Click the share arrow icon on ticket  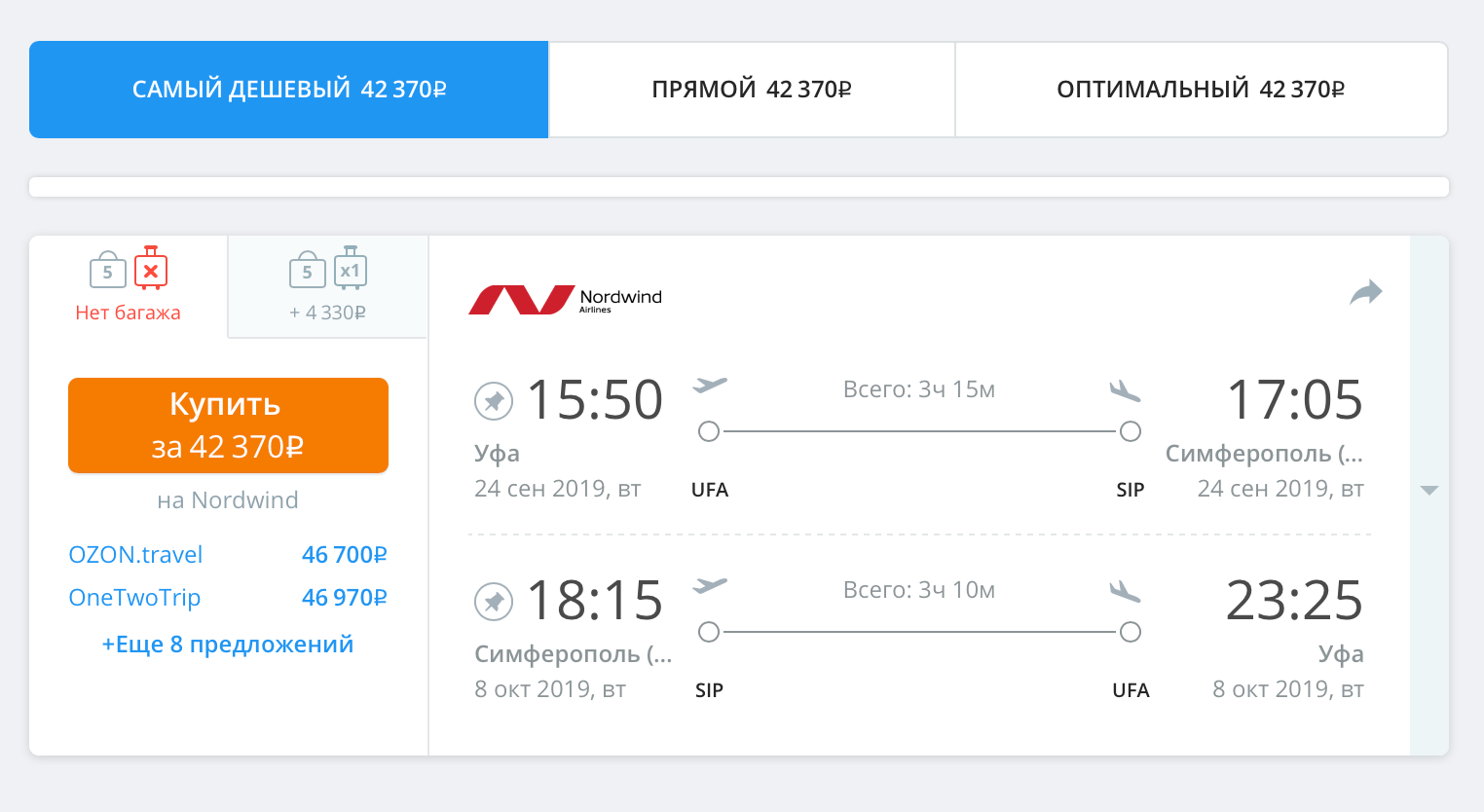[1366, 292]
